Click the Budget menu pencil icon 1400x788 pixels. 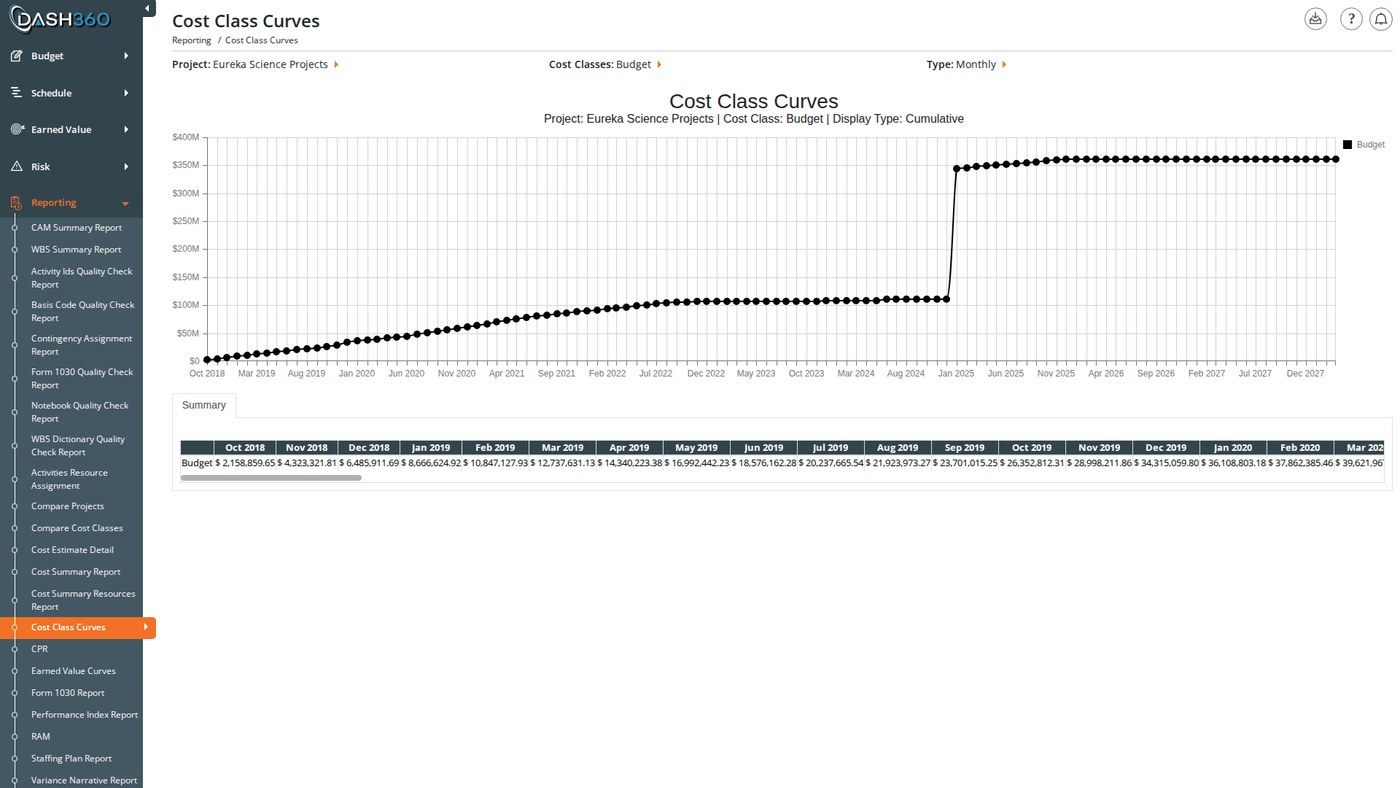[16, 56]
